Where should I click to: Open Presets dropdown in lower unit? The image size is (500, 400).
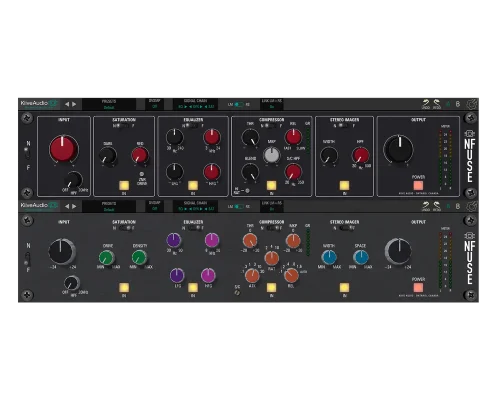(x=109, y=207)
